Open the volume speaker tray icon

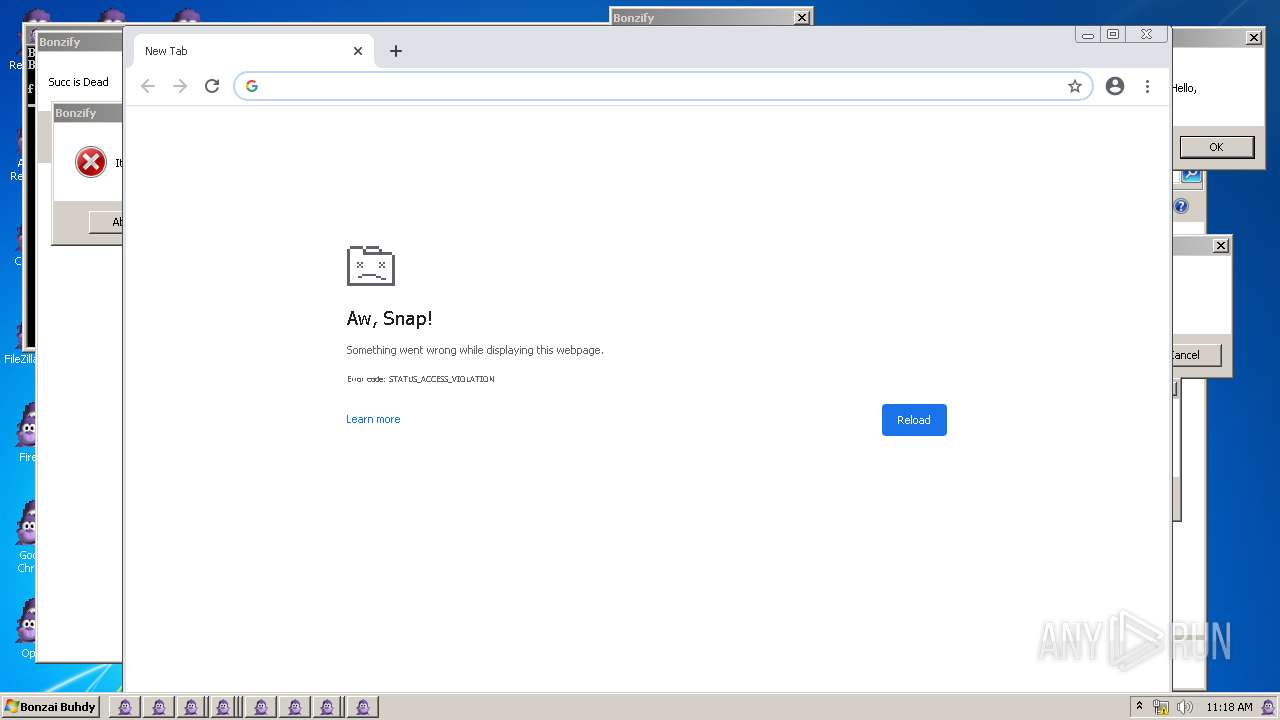(x=1185, y=707)
